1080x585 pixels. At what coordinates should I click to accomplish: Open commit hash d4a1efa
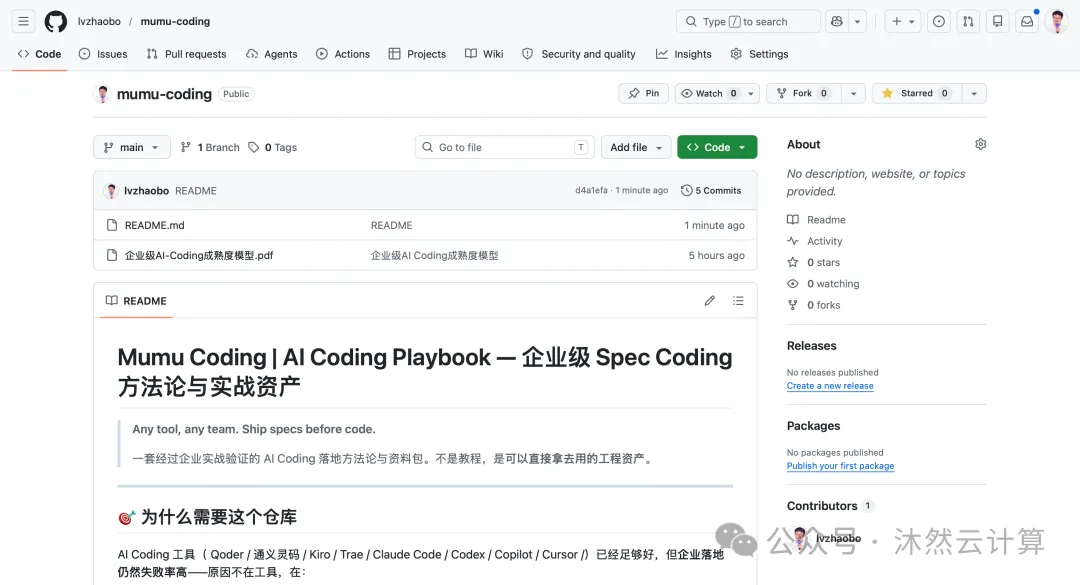[x=591, y=190]
